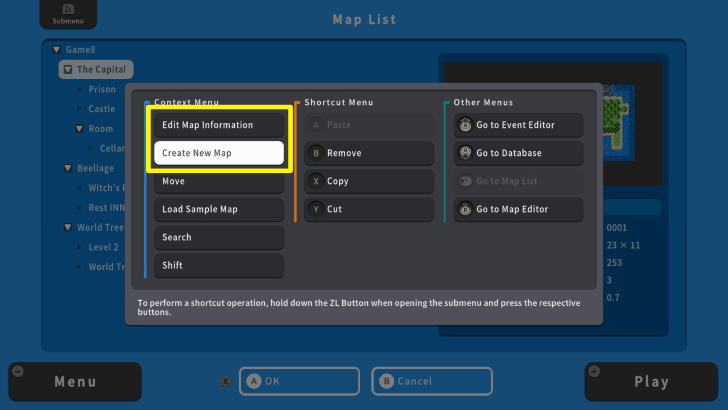
Task: Click the controller icon on Go to Database
Action: [465, 153]
